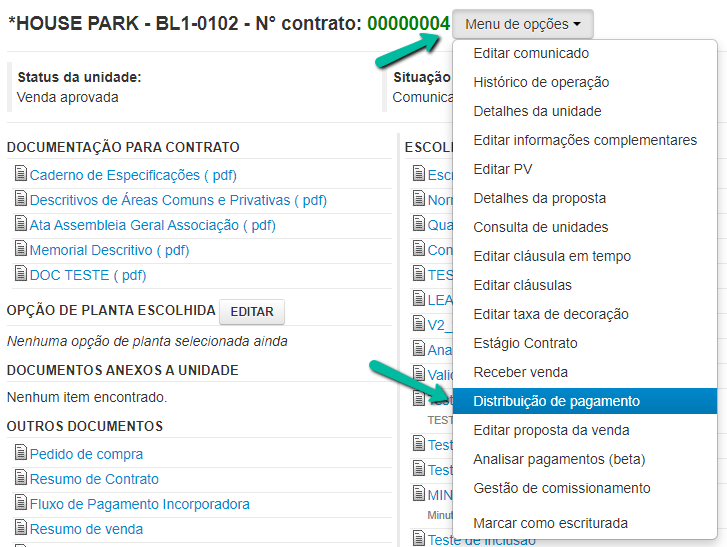Click the document icon next to Resumo de venda
727x547 pixels.
(20, 529)
